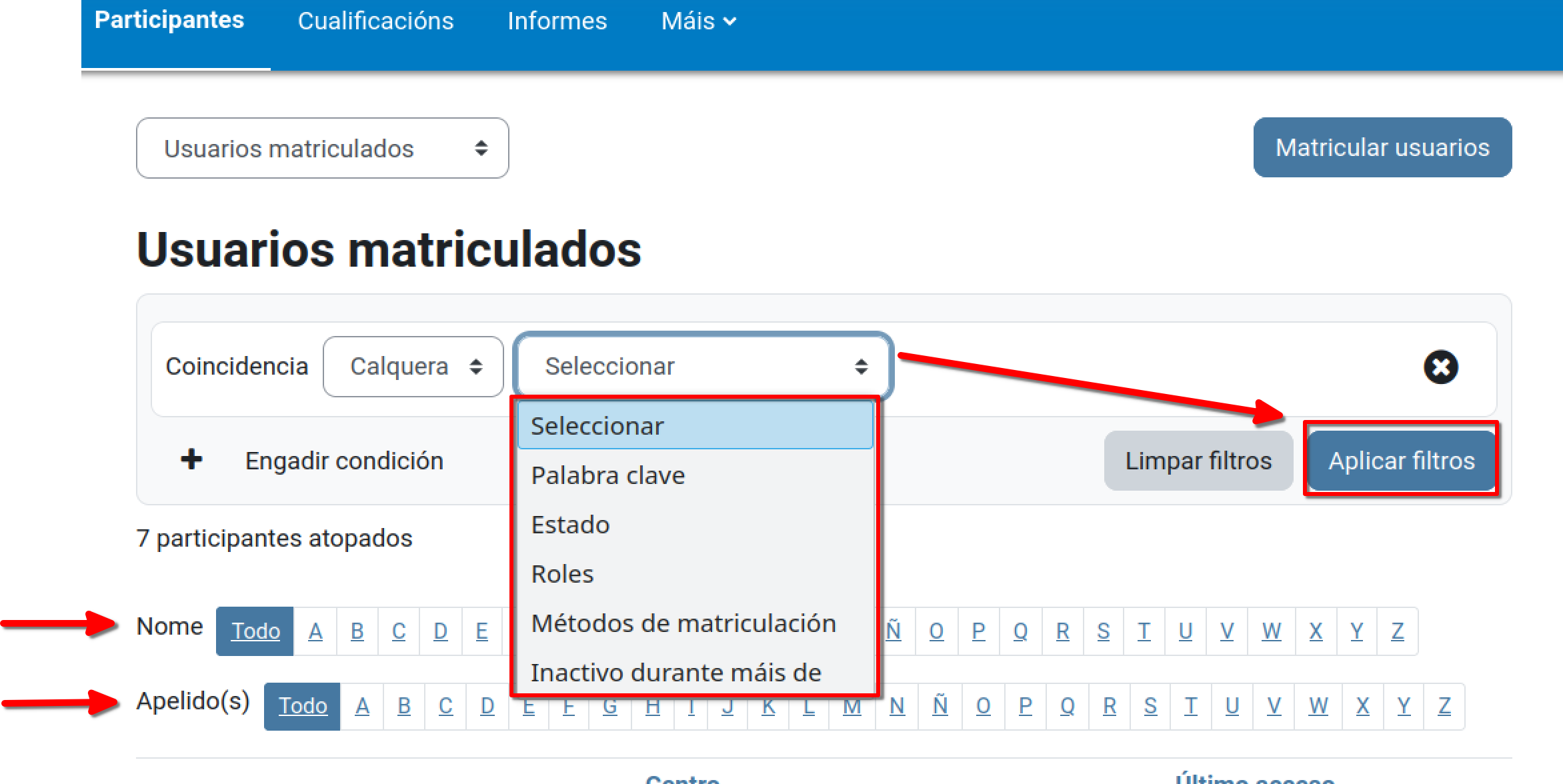Click the plus icon beside Engadir condición
The image size is (1563, 784).
[x=192, y=459]
